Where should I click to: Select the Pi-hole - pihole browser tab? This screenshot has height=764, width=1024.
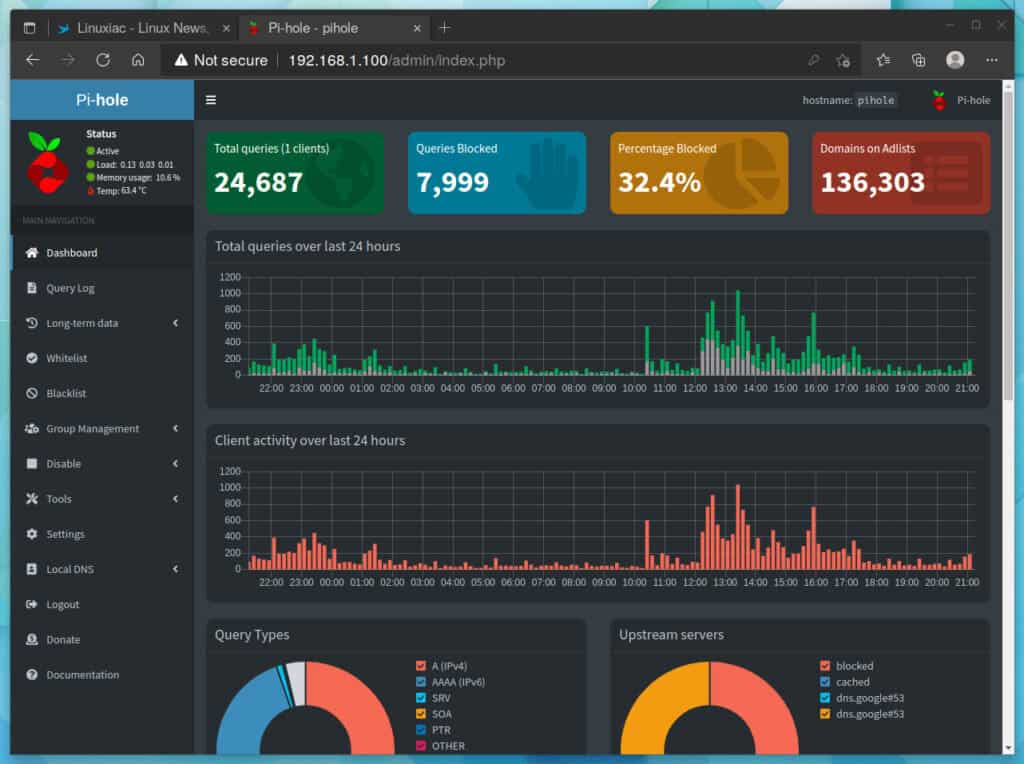coord(333,27)
